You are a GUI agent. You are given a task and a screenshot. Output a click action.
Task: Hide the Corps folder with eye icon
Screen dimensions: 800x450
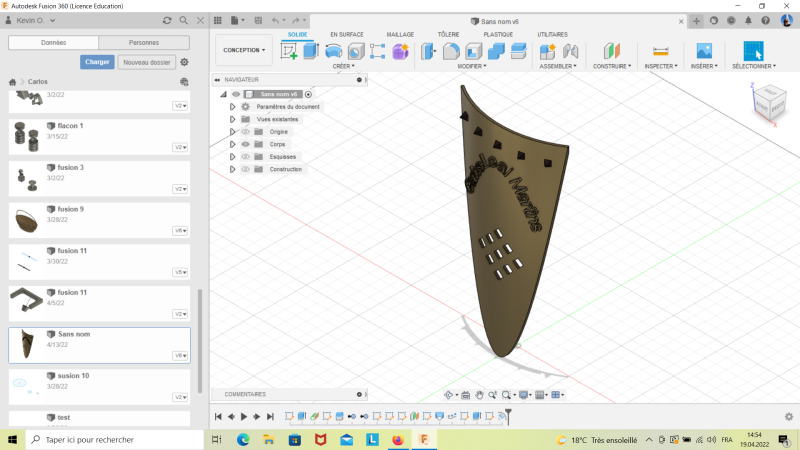[245, 144]
